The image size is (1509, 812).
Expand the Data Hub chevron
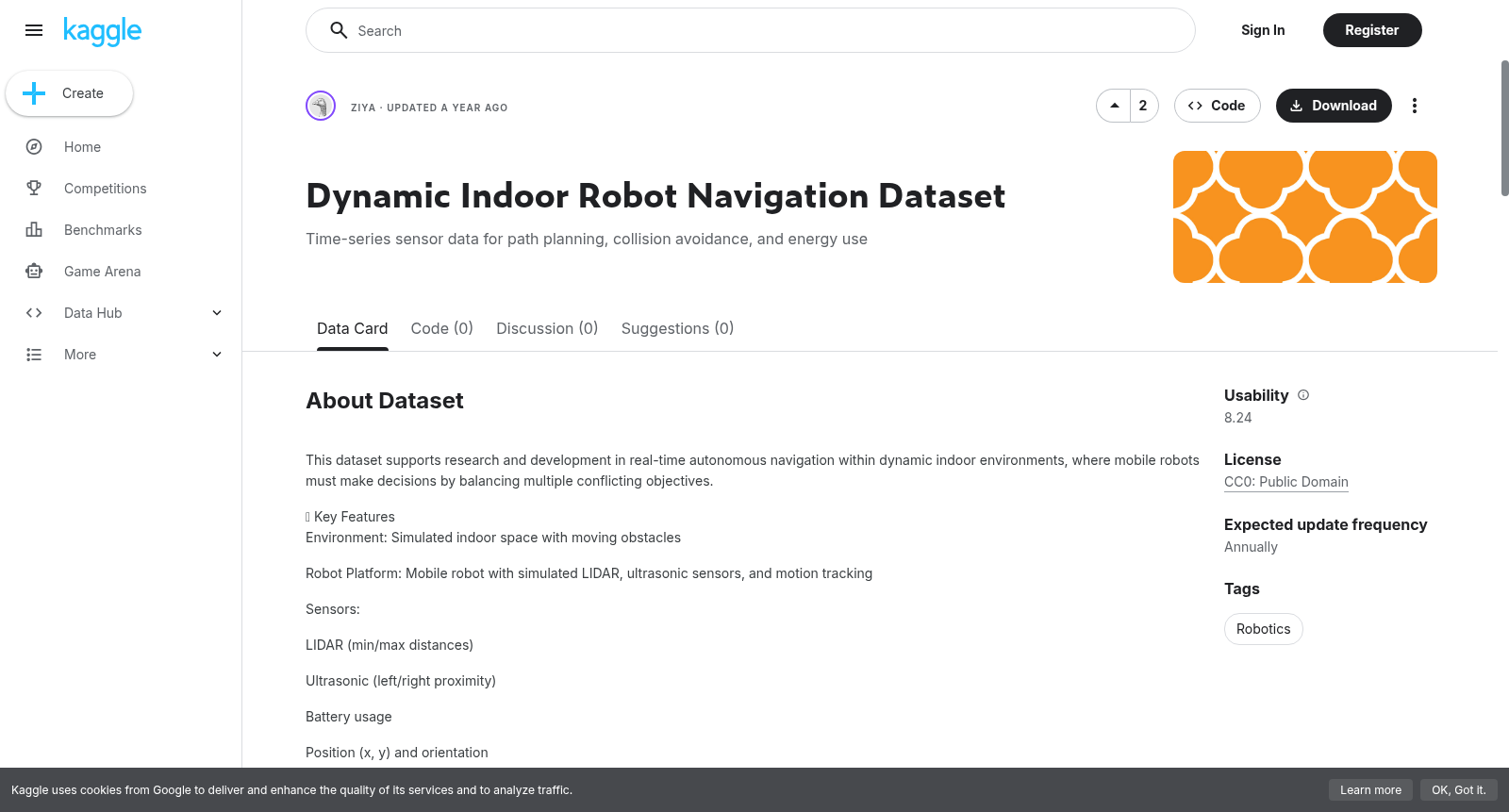[217, 313]
